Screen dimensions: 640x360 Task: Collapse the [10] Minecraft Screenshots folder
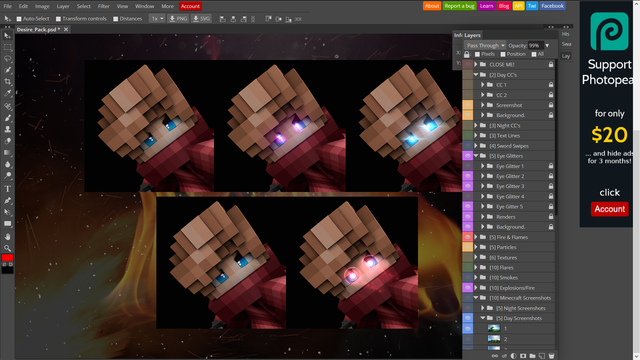476,298
